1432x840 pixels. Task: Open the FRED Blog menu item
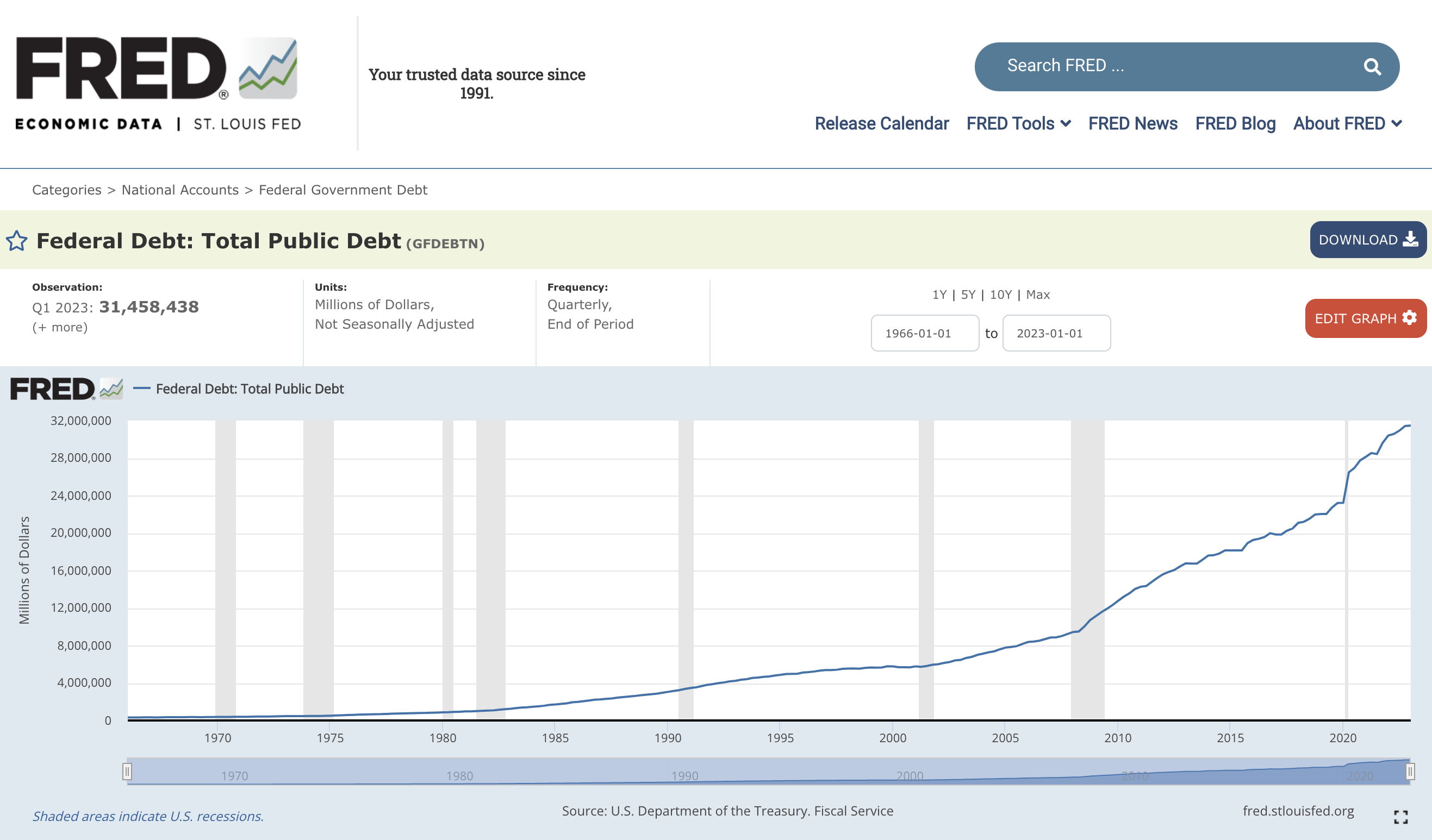[x=1235, y=123]
